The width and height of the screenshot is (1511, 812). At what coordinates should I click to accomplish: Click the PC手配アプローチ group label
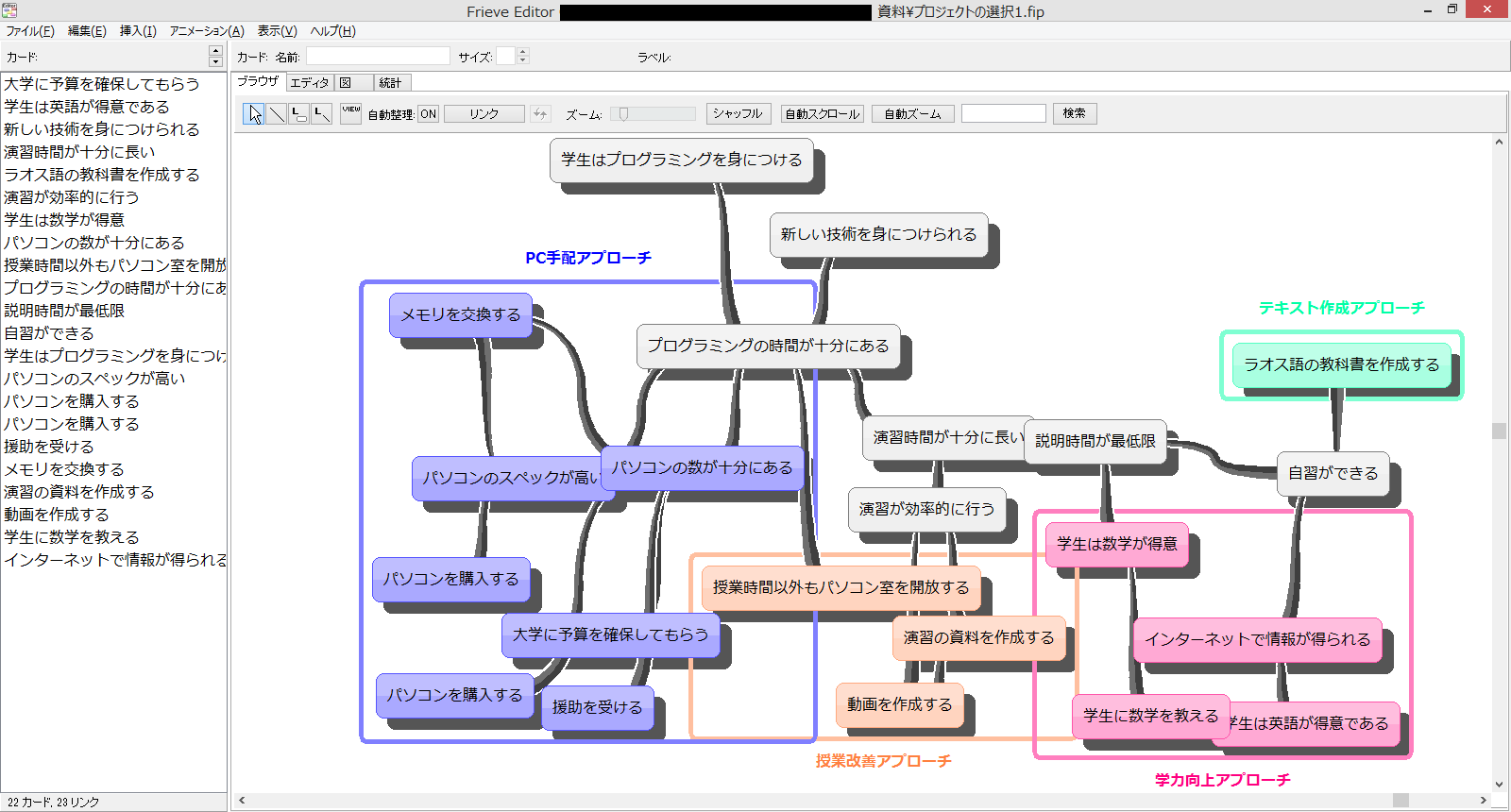pyautogui.click(x=588, y=258)
